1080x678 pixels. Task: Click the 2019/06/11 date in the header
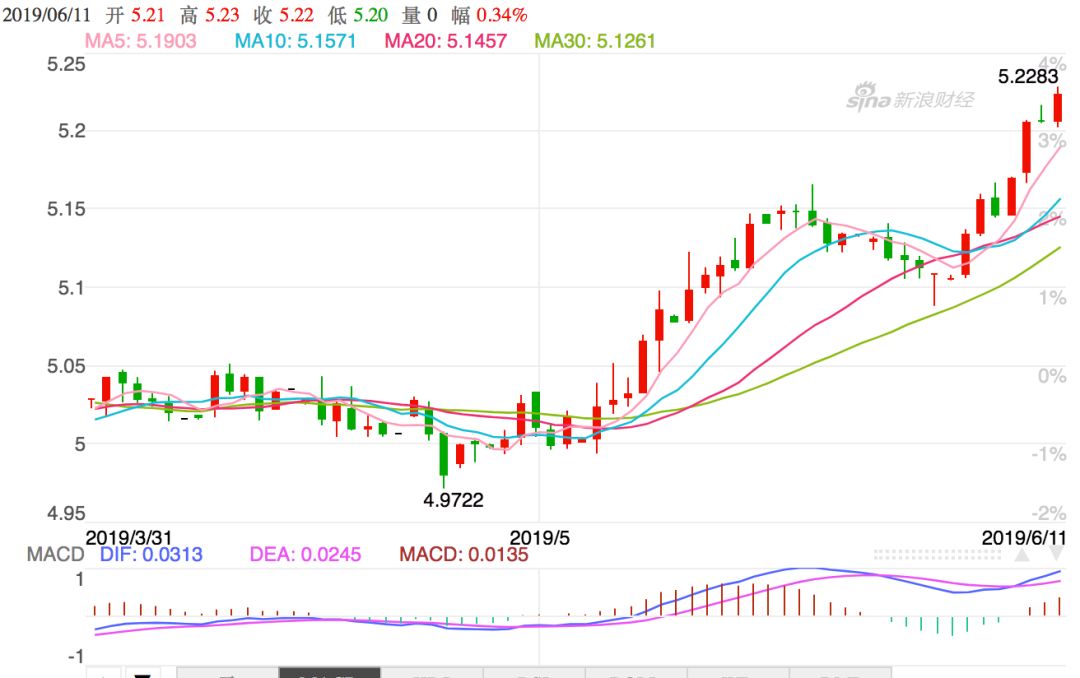pos(46,14)
